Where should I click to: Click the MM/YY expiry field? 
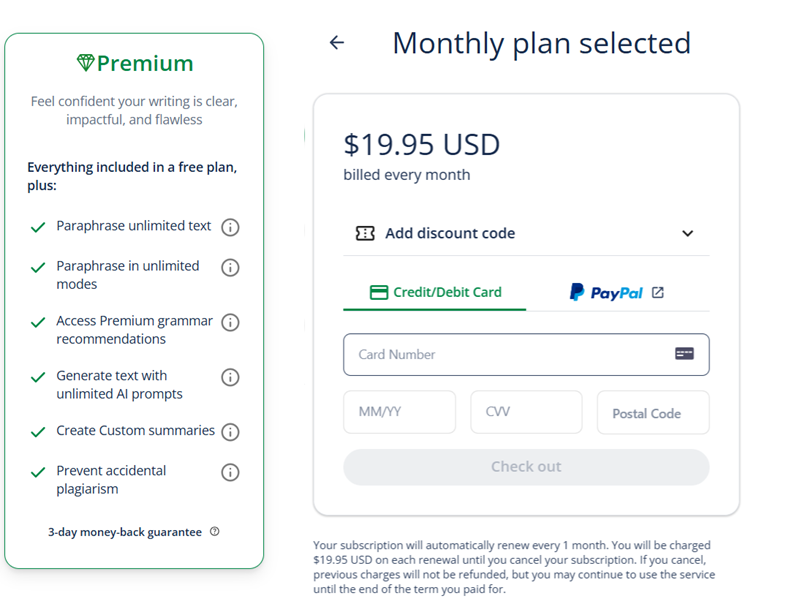399,412
